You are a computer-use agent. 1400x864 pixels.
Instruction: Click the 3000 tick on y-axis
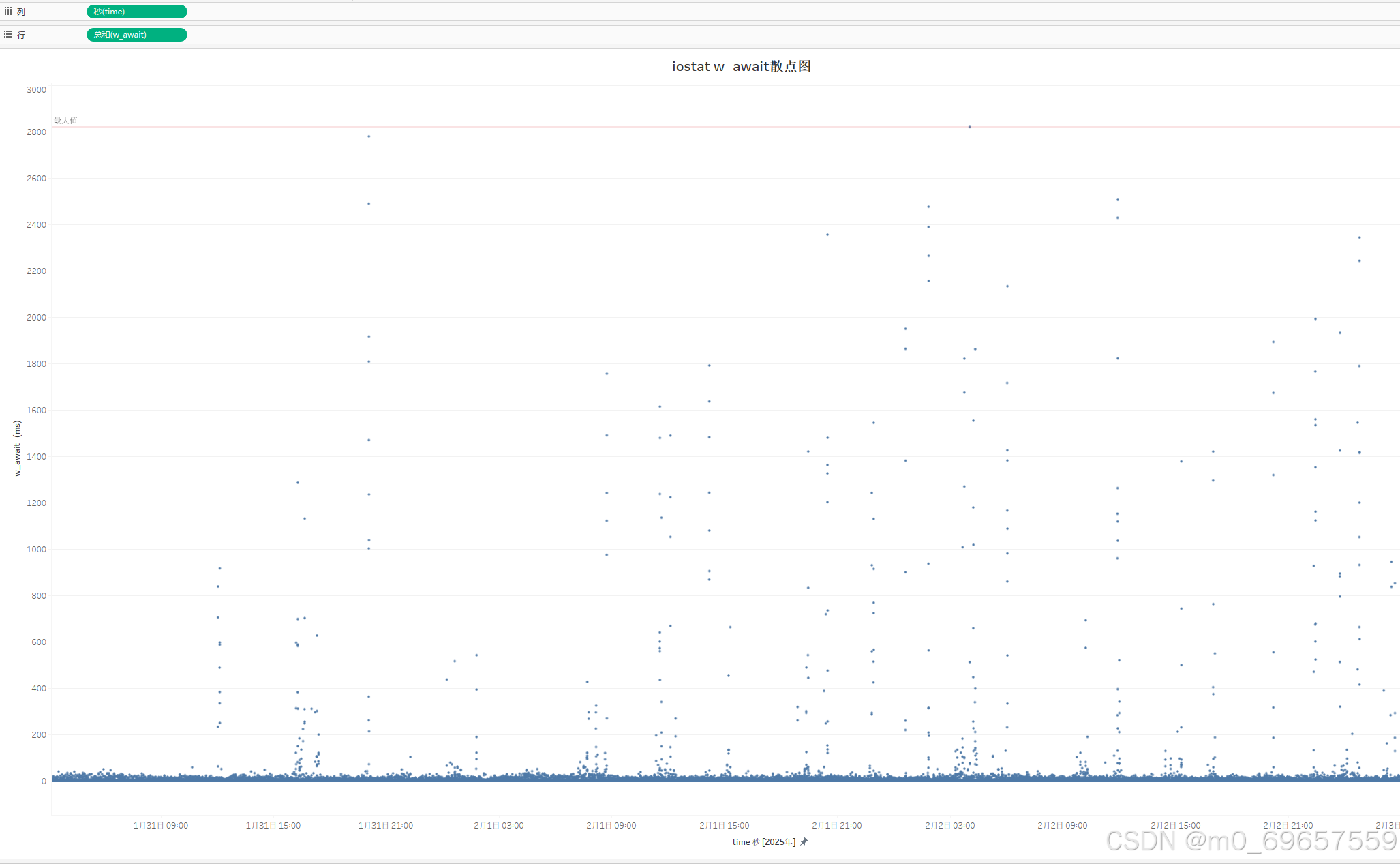[x=36, y=90]
